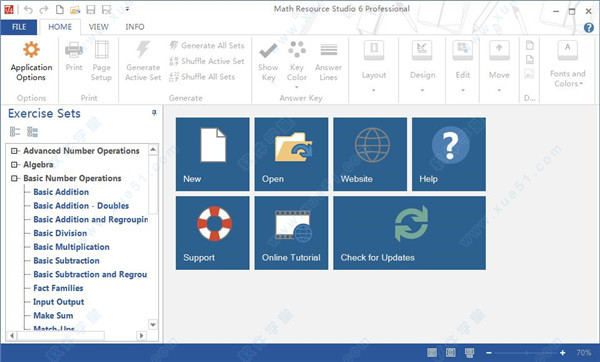600x362 pixels.
Task: Click Generate Active Set lightning icon
Action: pyautogui.click(x=143, y=50)
